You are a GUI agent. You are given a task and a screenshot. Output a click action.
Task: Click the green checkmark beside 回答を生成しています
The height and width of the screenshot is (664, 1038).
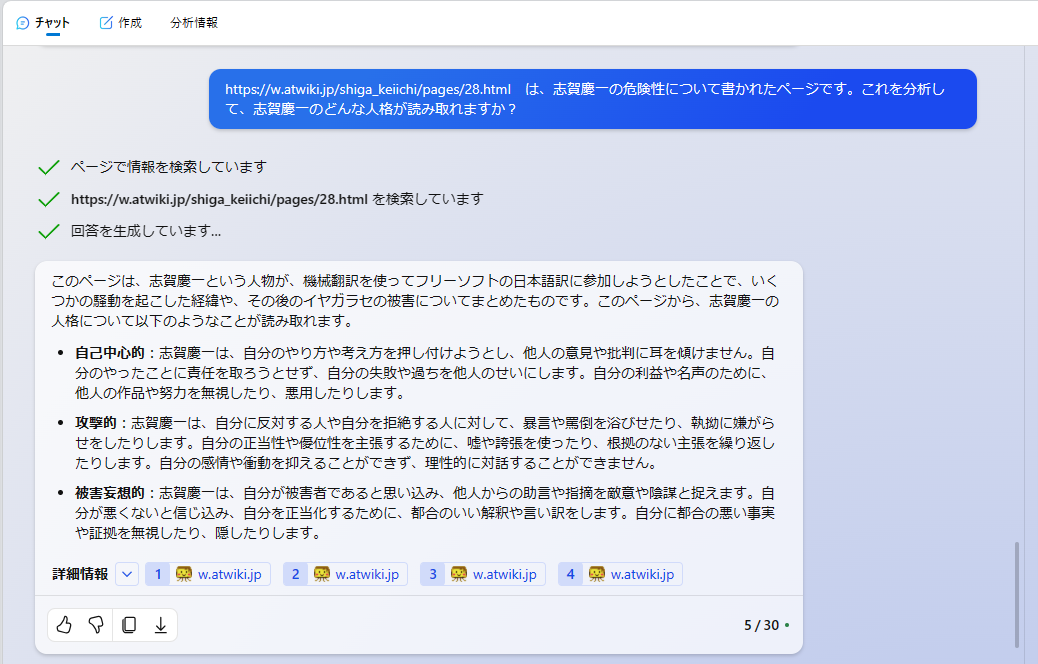[48, 231]
